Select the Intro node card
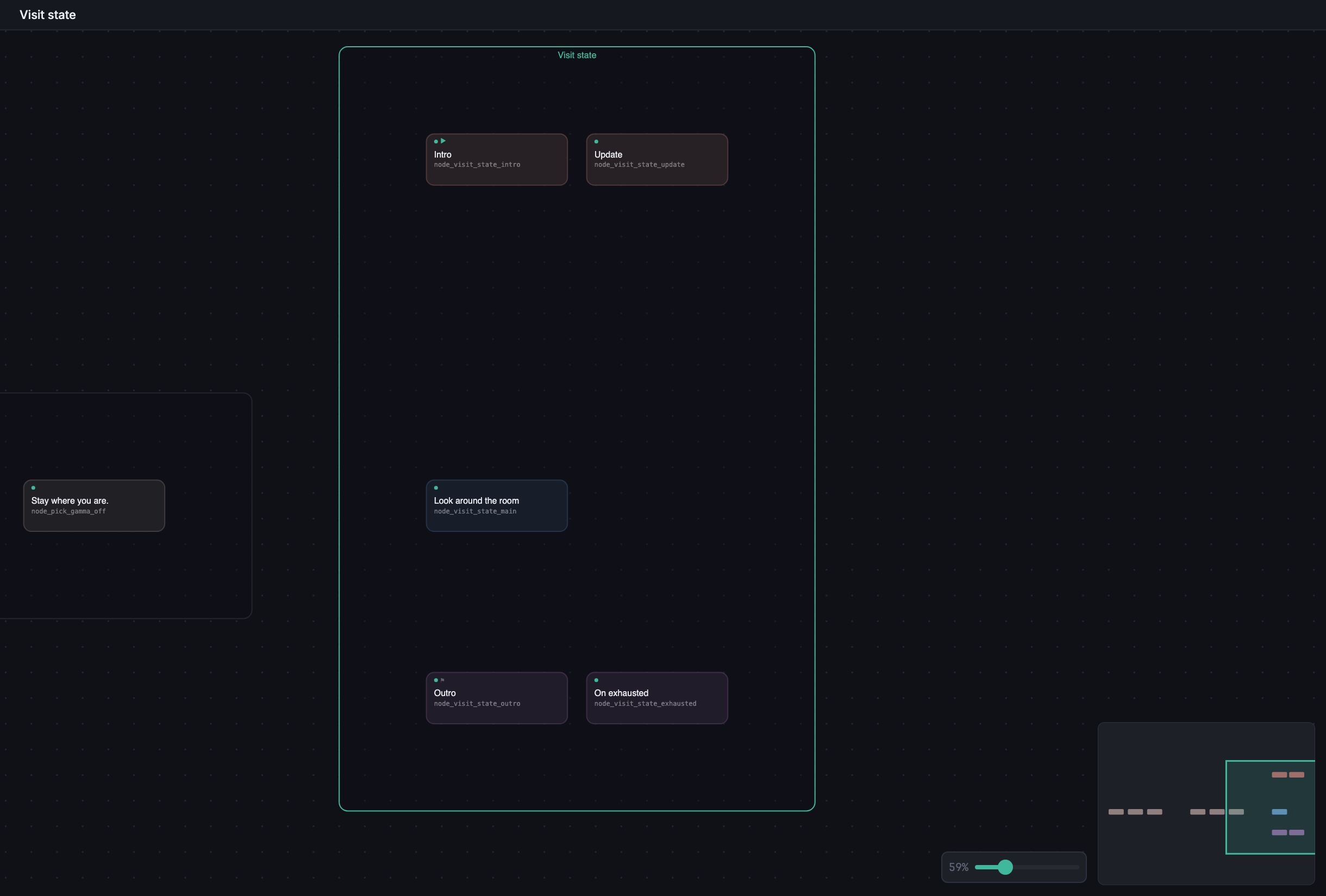1326x896 pixels. [x=496, y=160]
